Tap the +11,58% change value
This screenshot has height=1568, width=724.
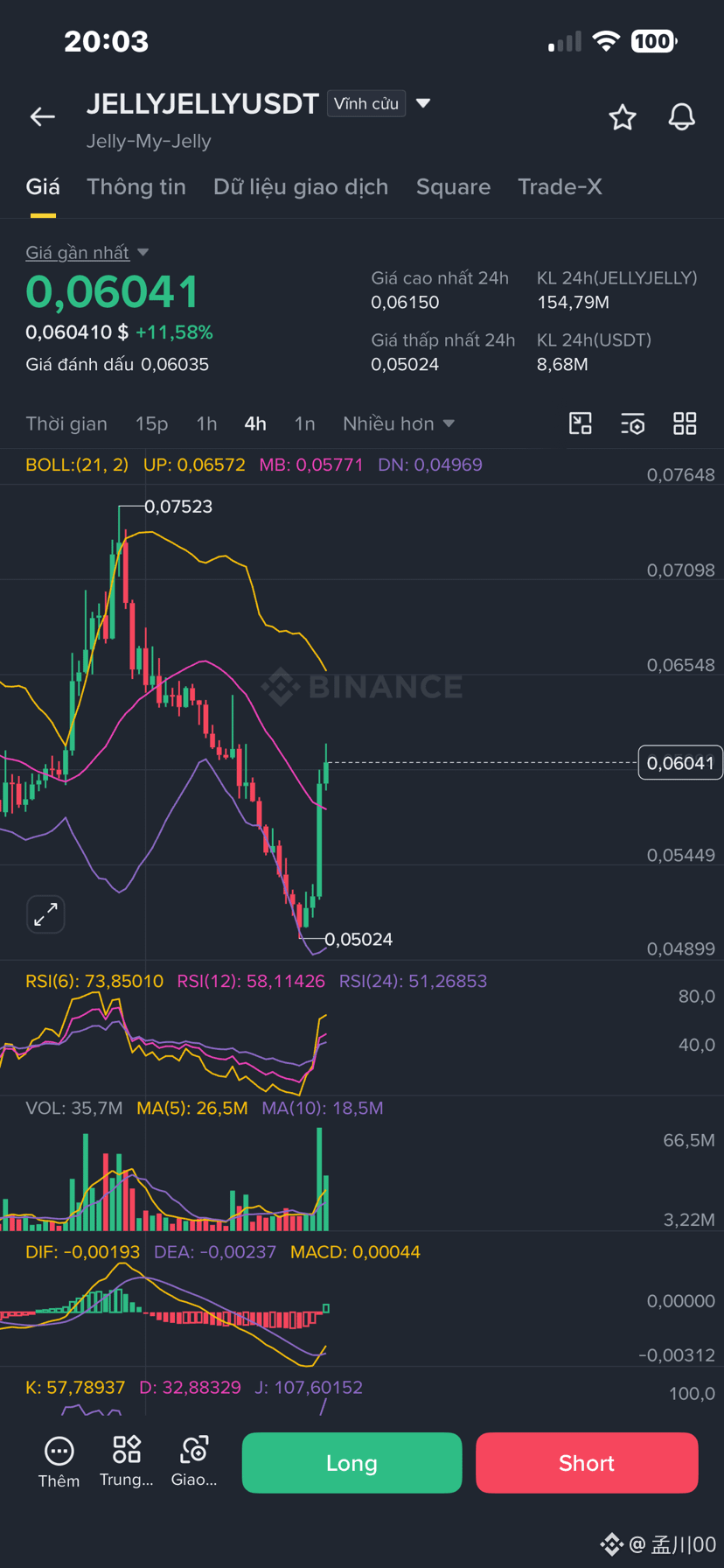(174, 332)
